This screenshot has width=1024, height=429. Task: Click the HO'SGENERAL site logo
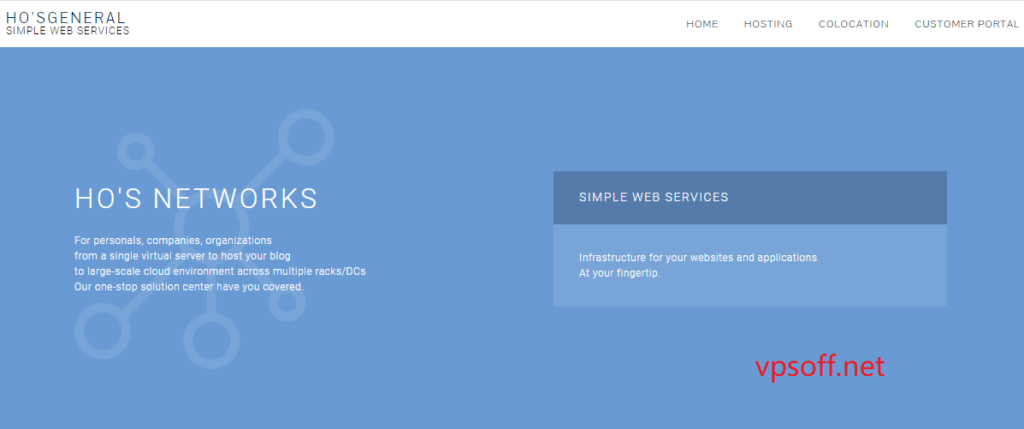coord(66,17)
